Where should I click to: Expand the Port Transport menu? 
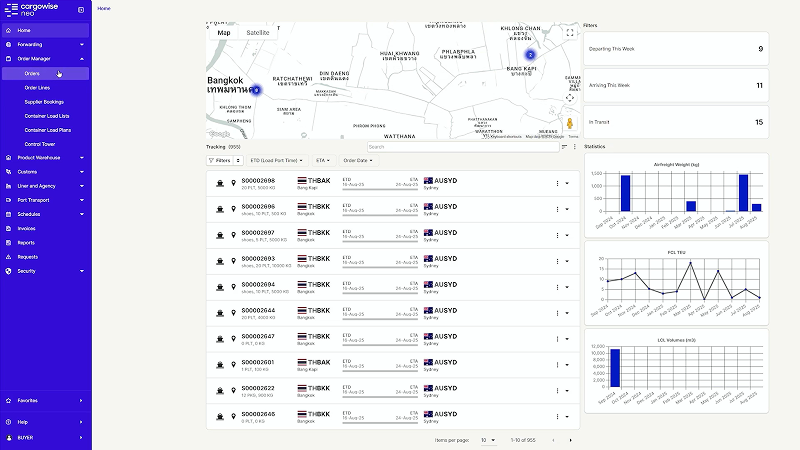click(45, 200)
